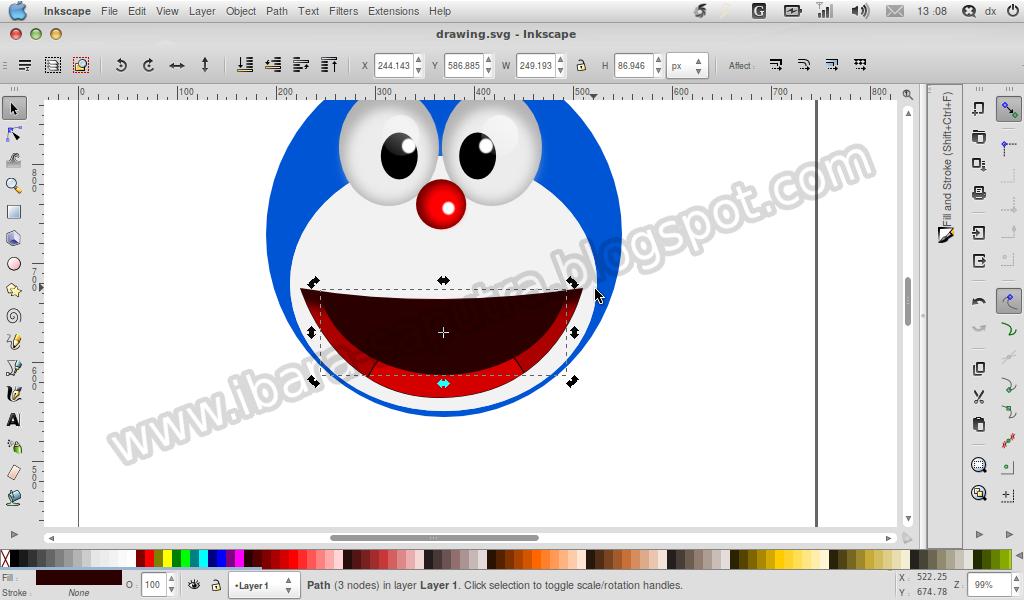The image size is (1024, 600).
Task: Step the opacity value
Action: (x=171, y=585)
